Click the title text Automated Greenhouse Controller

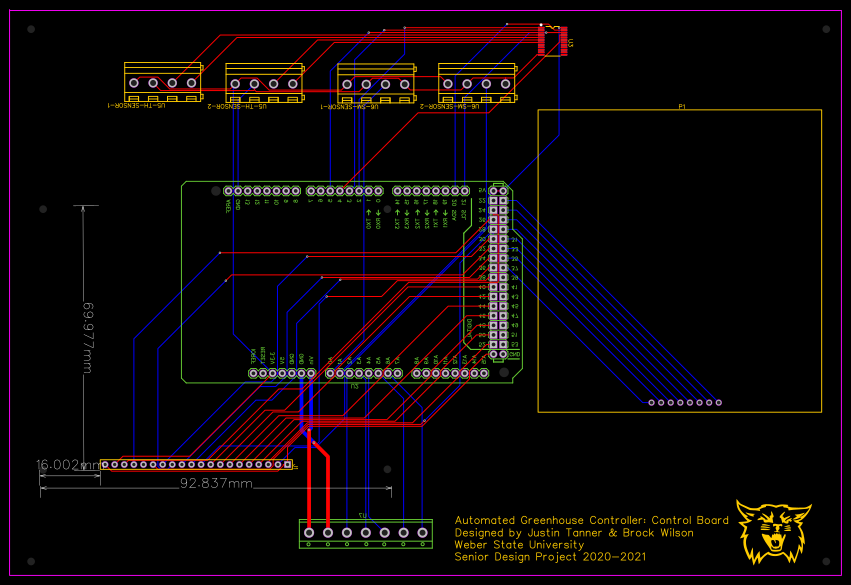592,519
